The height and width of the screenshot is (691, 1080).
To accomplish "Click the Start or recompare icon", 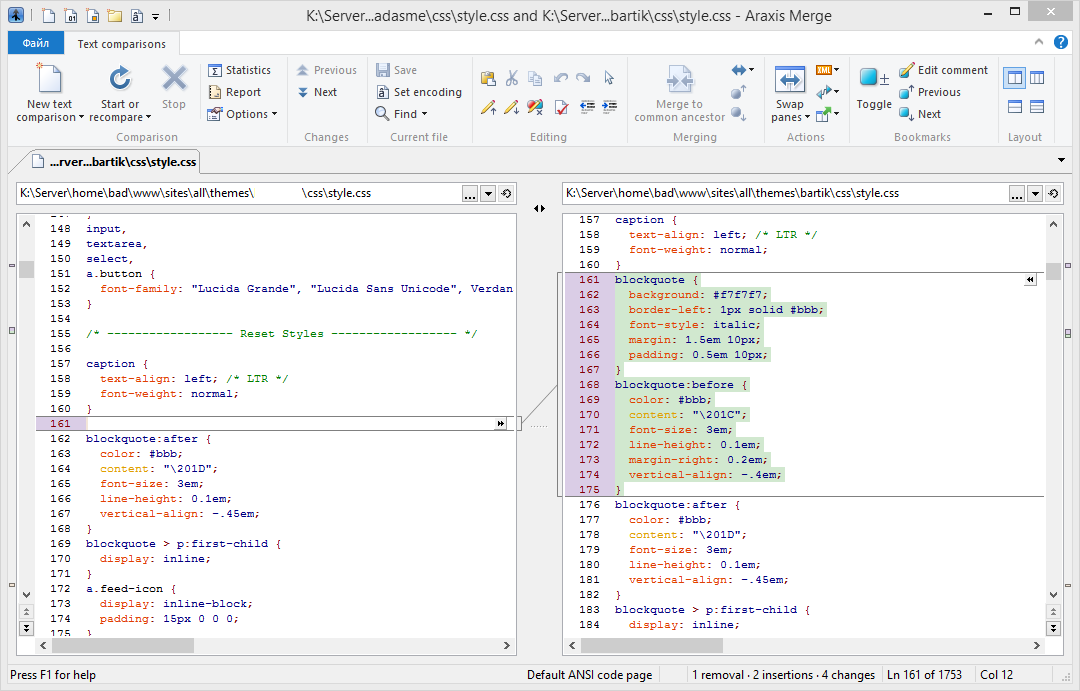I will (x=120, y=80).
